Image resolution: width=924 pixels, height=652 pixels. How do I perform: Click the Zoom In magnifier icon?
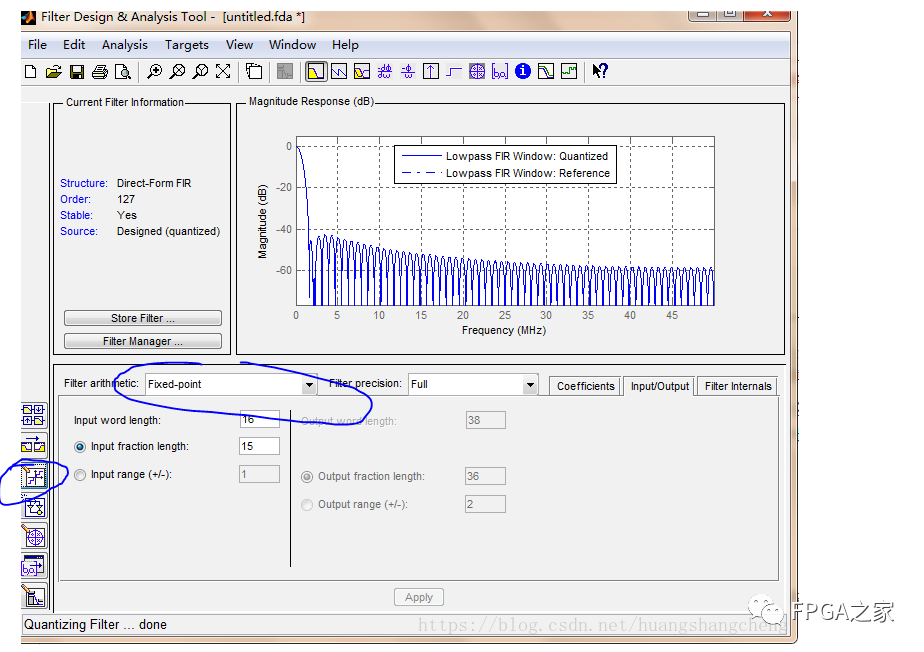coord(154,71)
